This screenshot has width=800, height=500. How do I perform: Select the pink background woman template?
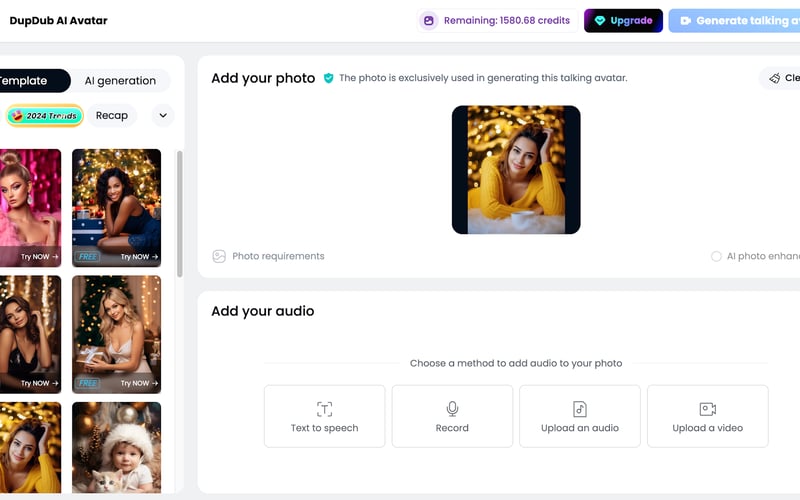(x=30, y=208)
